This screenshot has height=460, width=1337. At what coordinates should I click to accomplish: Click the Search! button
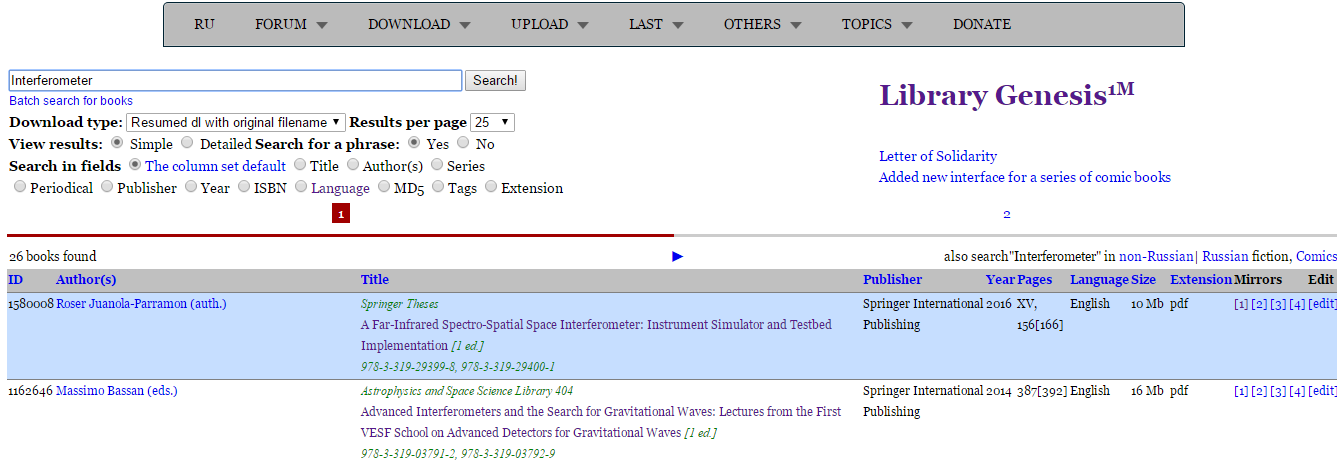496,80
